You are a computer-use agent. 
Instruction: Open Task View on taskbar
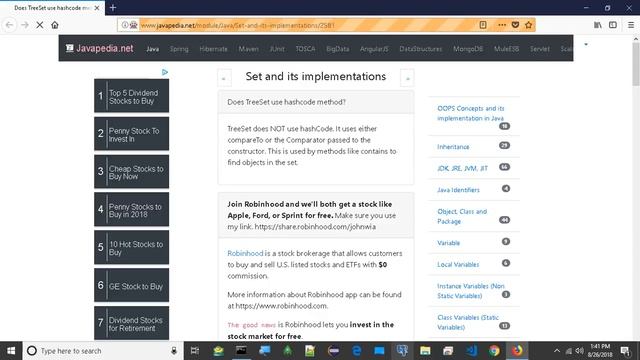click(x=195, y=351)
